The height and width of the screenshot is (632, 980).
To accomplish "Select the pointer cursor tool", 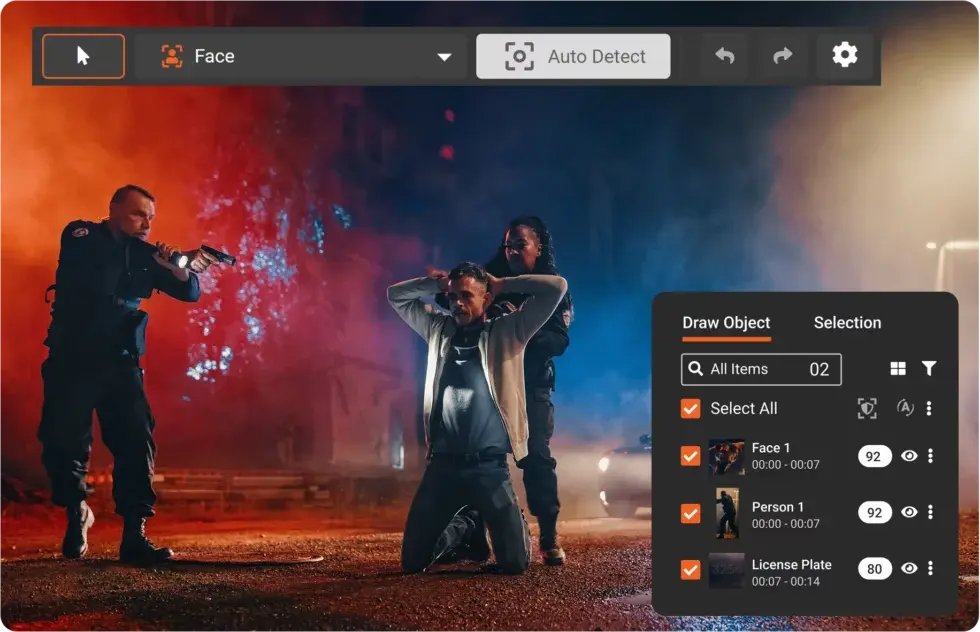I will click(83, 56).
